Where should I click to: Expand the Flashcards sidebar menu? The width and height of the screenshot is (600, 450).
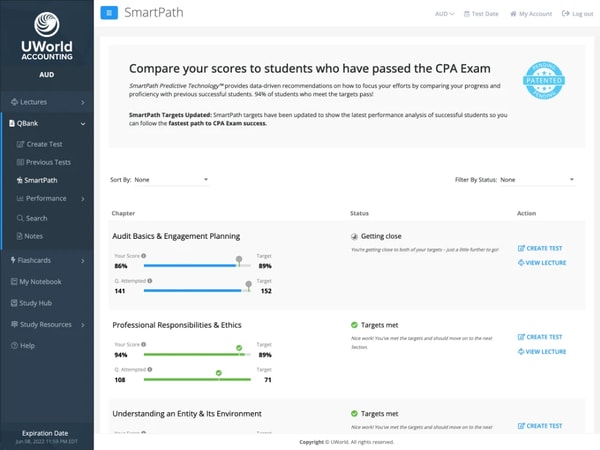coord(47,260)
